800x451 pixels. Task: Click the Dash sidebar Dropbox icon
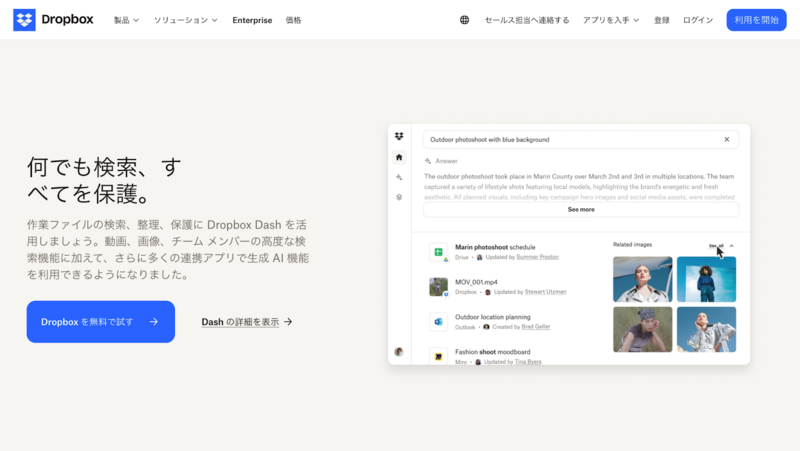click(x=399, y=136)
